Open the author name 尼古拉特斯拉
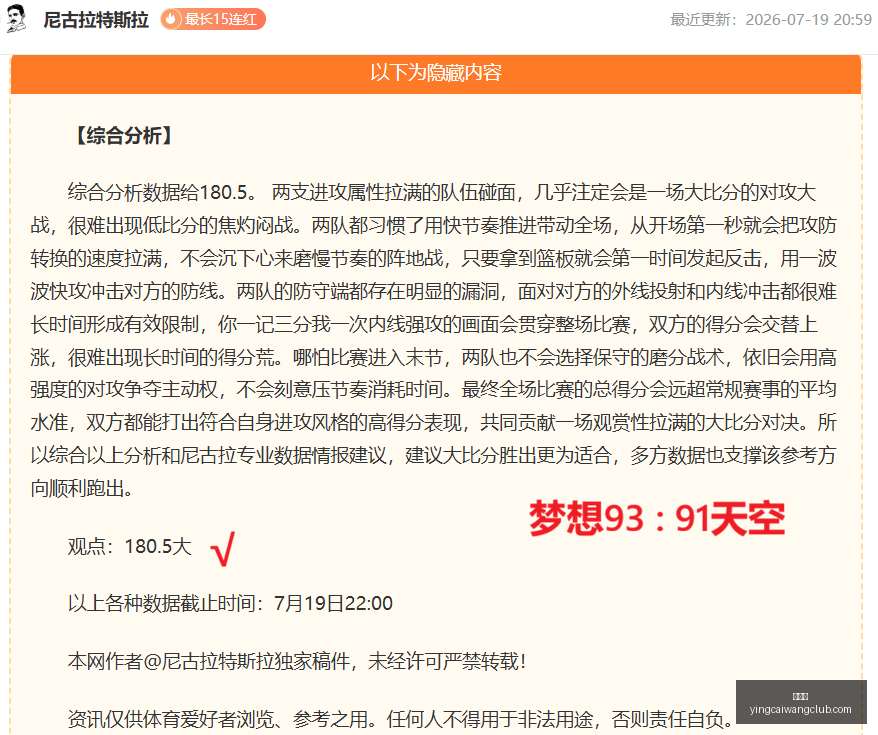 pos(96,20)
